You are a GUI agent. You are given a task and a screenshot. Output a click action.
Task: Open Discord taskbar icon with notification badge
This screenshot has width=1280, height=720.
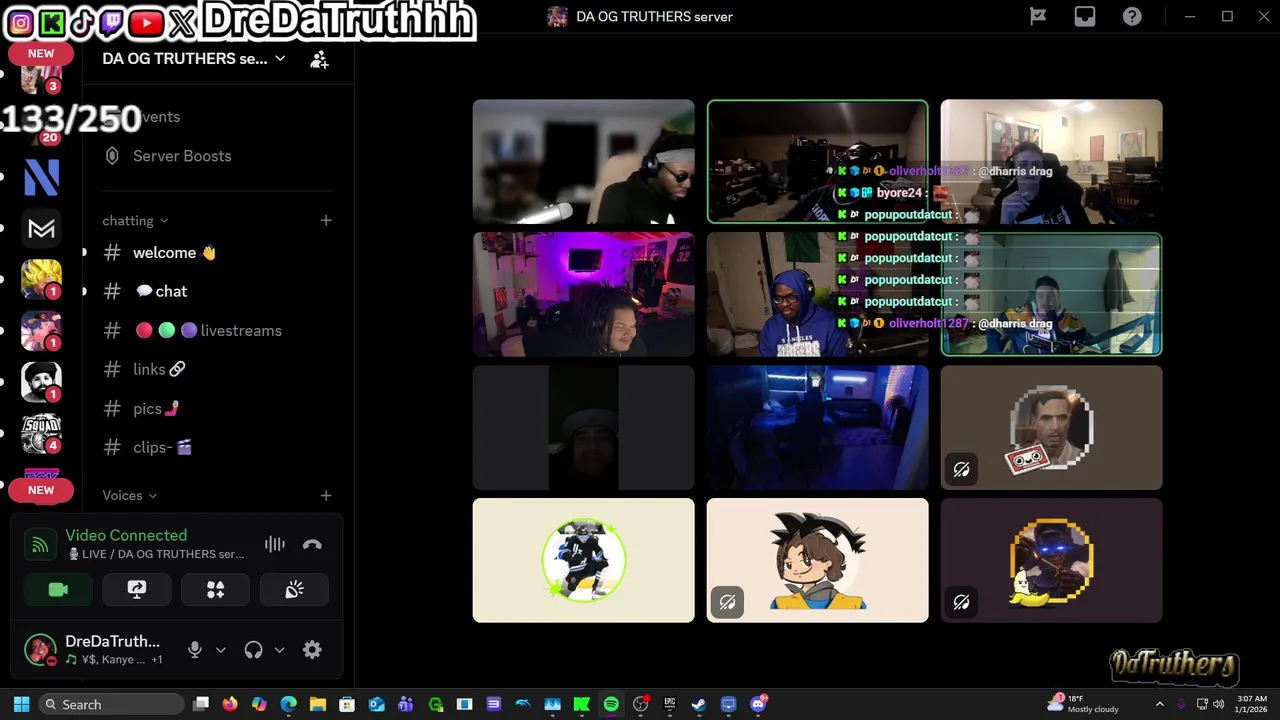pyautogui.click(x=758, y=704)
